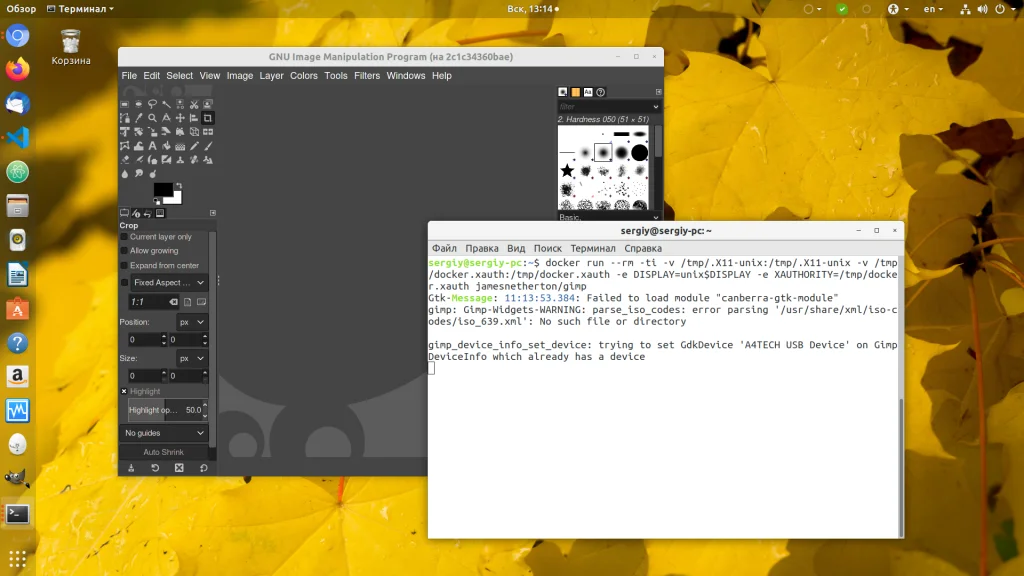
Task: Select the Rectangle Select tool in GIMP
Action: coord(125,104)
